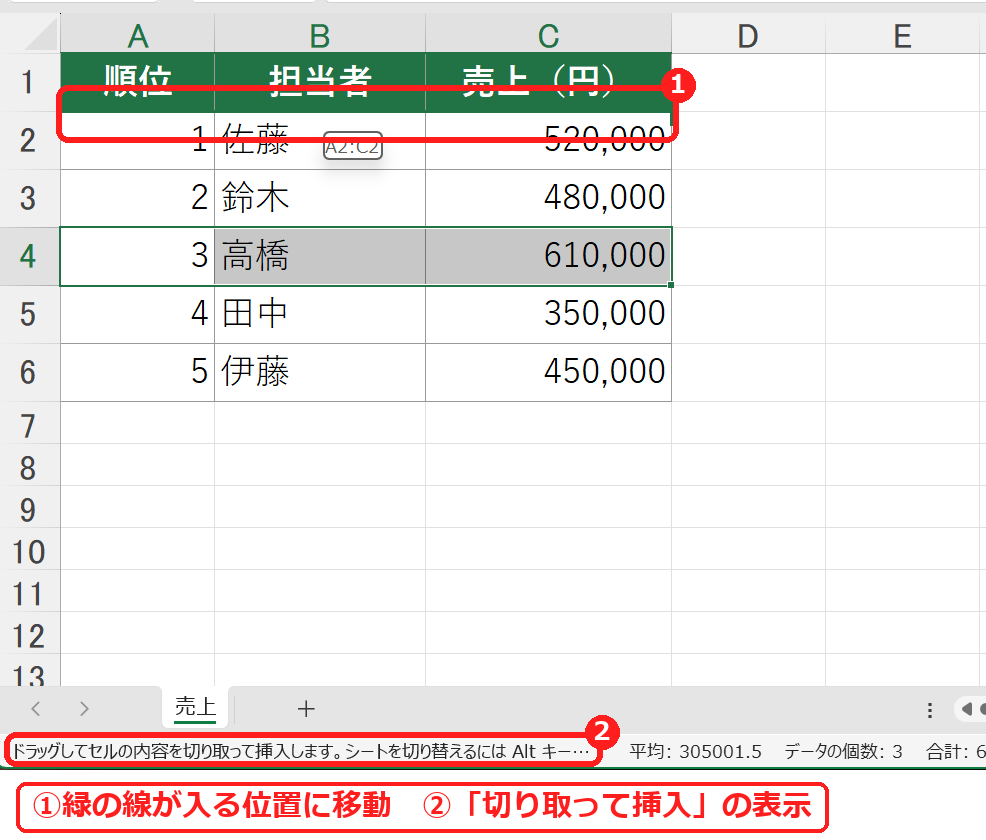Open the three-dot sheet options handle
The height and width of the screenshot is (840, 986).
coord(929,710)
